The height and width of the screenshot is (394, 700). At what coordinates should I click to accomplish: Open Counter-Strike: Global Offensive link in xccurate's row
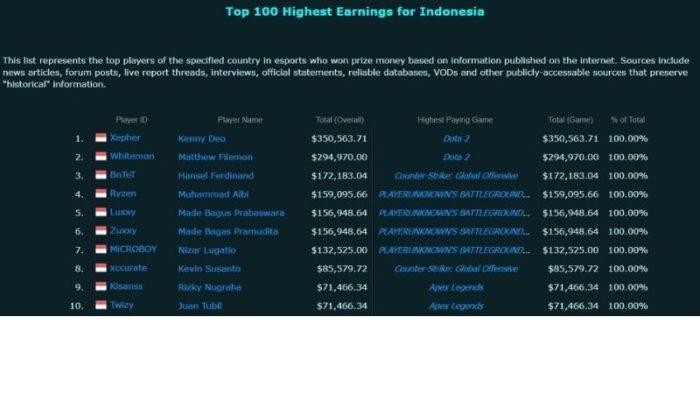[456, 269]
